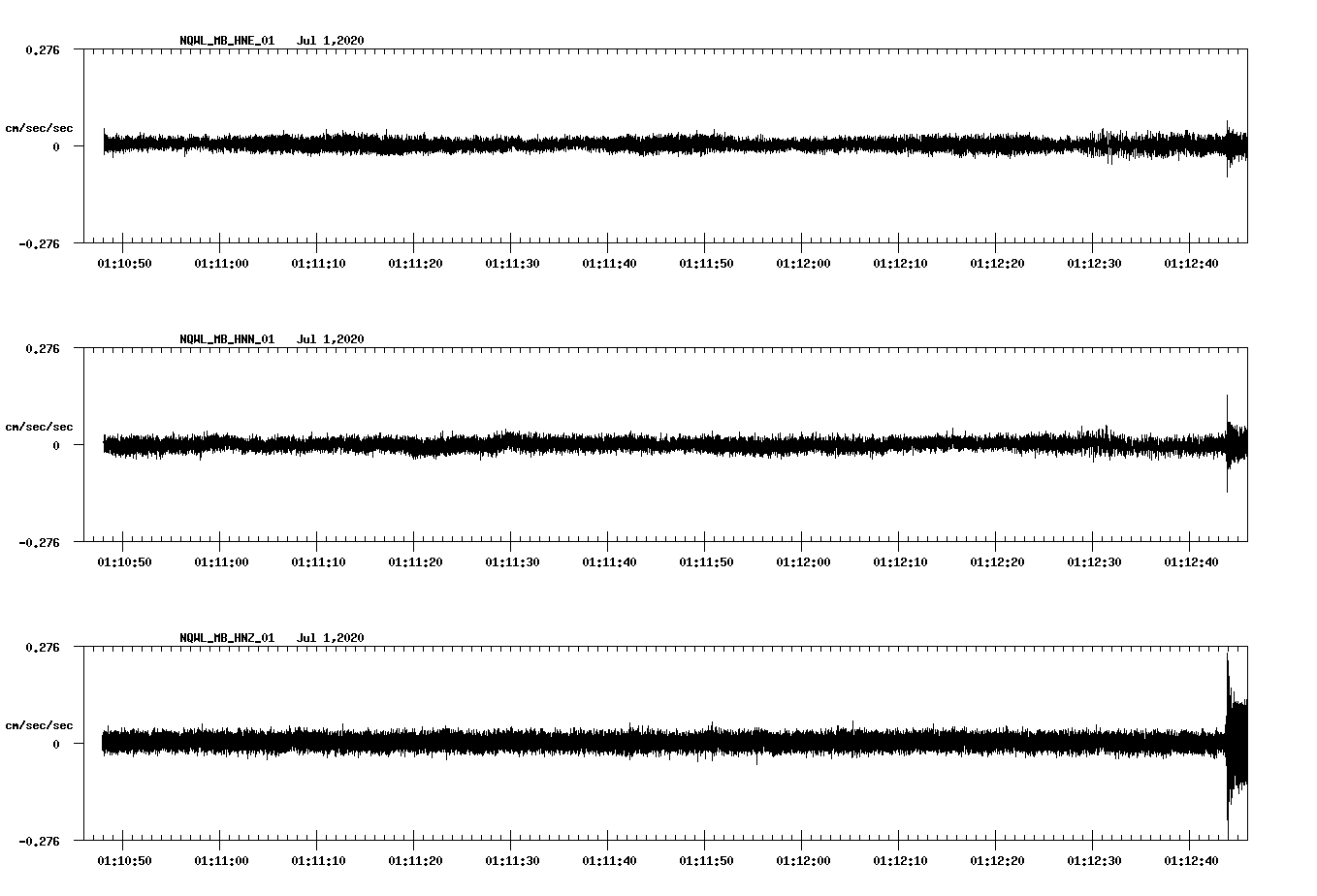Click the large spike ending the HNZ trace
Viewport: 1317px width, 896px height.
pos(1236,745)
